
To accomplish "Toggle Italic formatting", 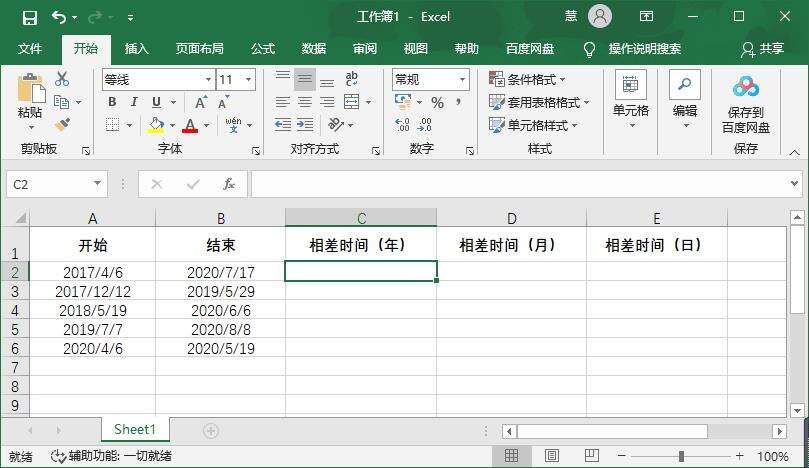I will 134,102.
